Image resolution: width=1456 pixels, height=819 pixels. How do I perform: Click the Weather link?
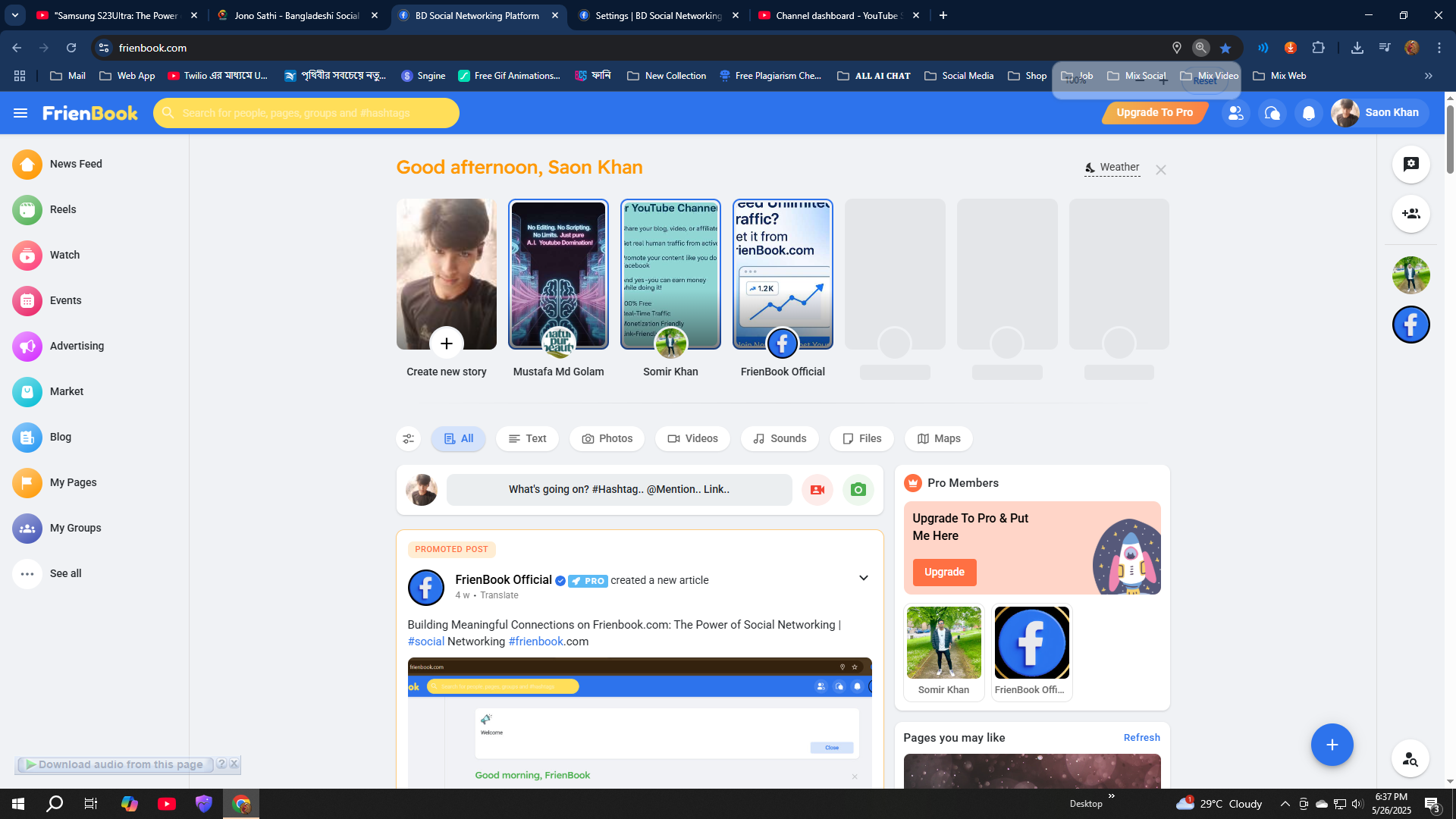point(1112,168)
